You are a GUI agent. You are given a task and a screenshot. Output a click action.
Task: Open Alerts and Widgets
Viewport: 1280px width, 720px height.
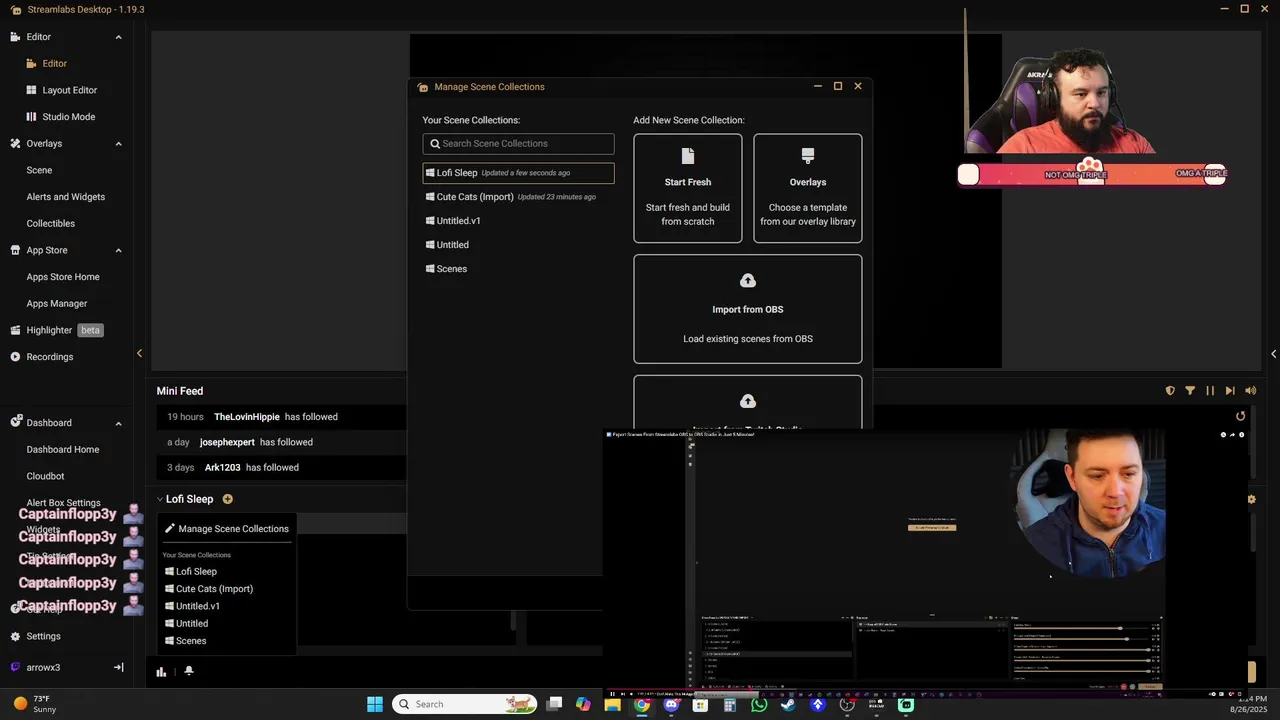[x=65, y=197]
